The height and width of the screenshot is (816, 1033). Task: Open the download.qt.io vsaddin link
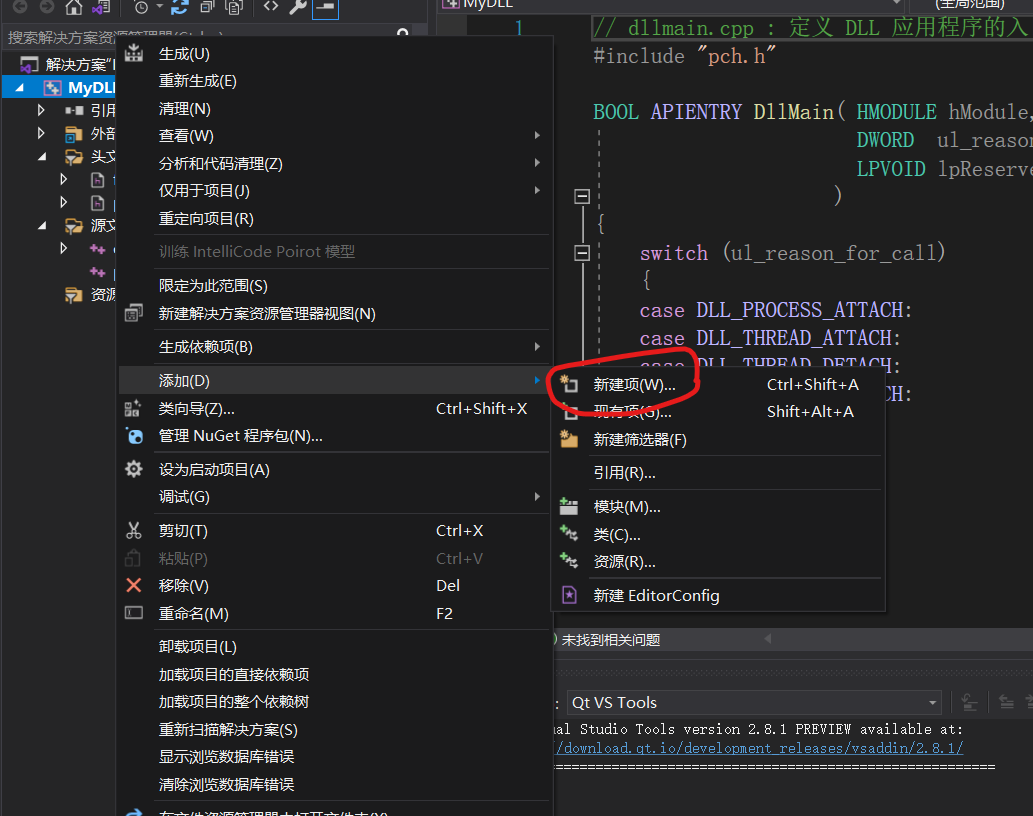pos(760,748)
